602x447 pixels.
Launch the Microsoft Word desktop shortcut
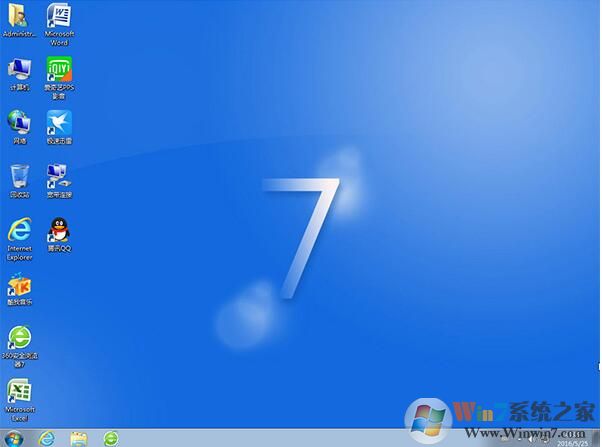click(x=59, y=24)
